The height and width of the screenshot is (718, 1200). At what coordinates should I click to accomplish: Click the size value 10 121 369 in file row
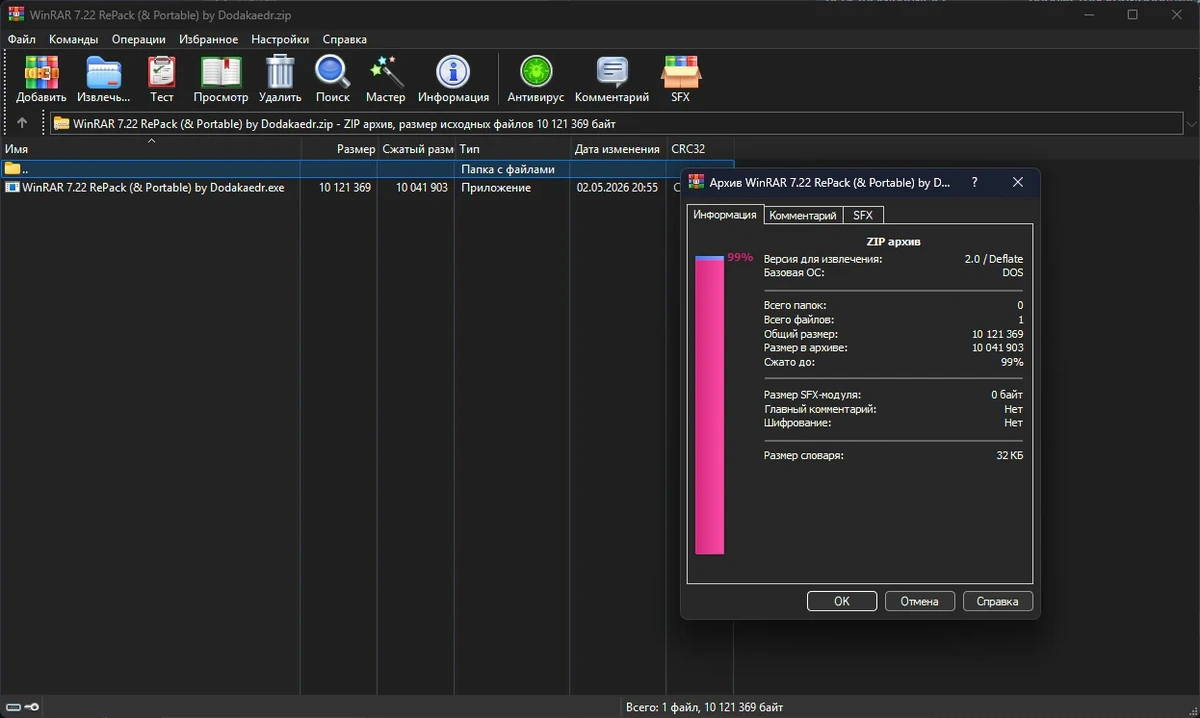[x=345, y=187]
